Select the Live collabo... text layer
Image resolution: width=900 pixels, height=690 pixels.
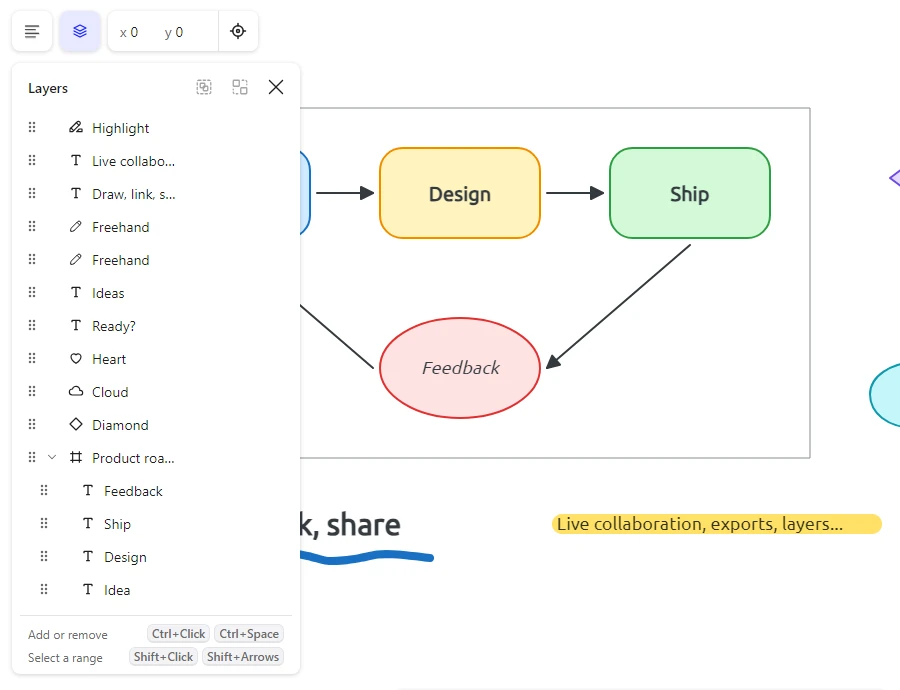(156, 161)
